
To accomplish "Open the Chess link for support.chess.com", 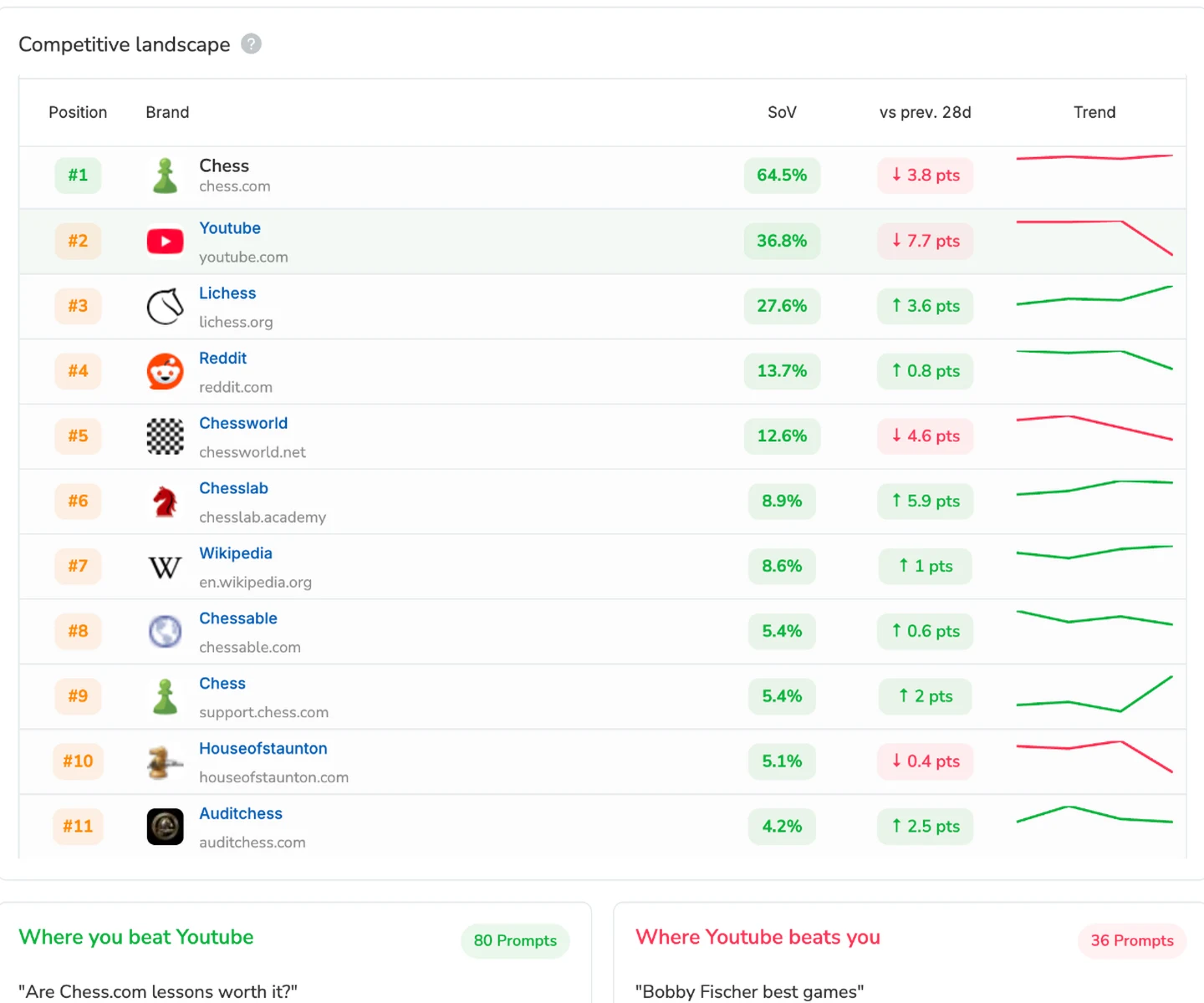I will (x=222, y=684).
